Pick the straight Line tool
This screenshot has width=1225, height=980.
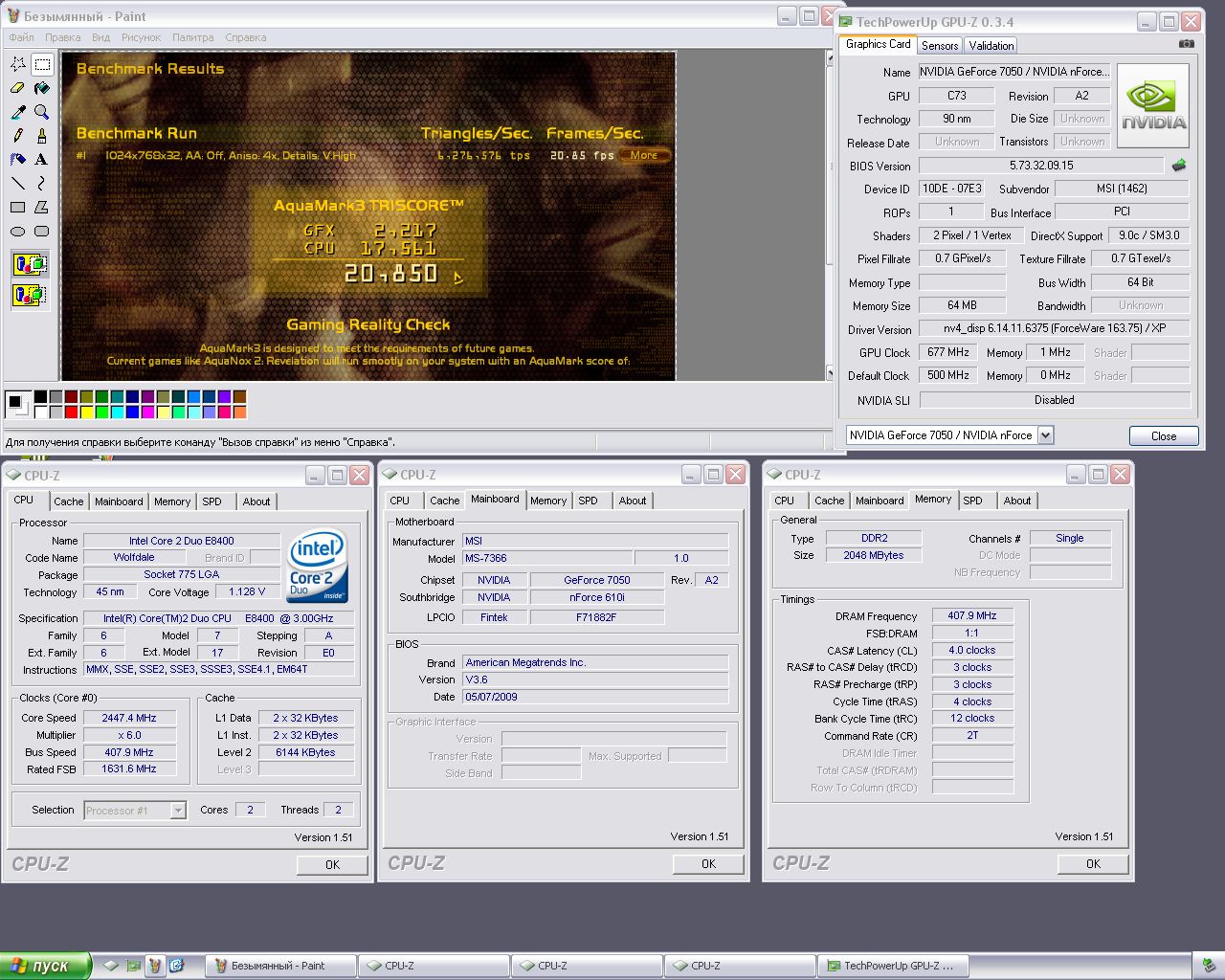18,183
